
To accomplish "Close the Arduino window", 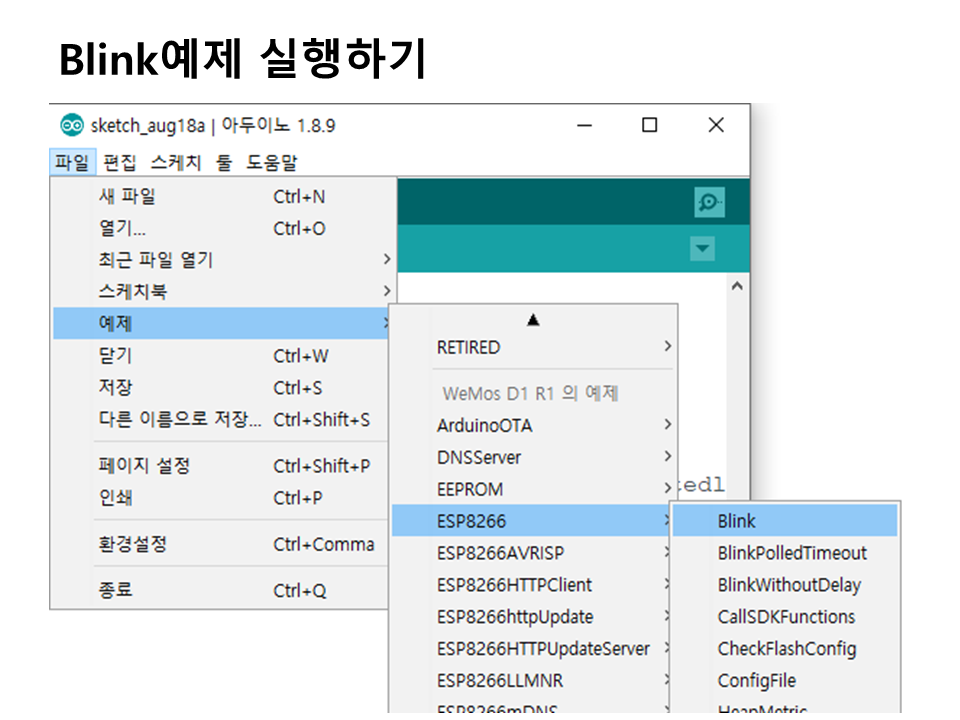I will coord(716,125).
